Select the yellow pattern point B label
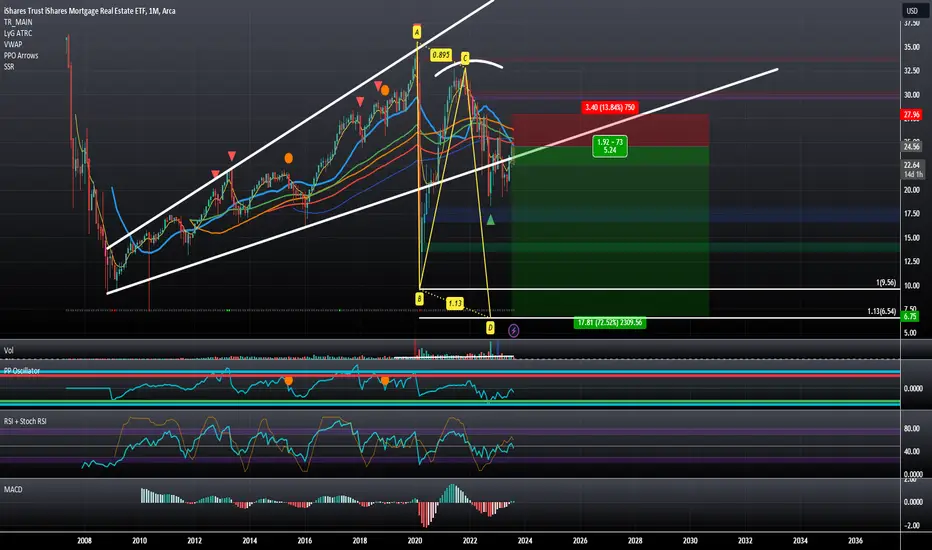932x550 pixels. tap(419, 298)
